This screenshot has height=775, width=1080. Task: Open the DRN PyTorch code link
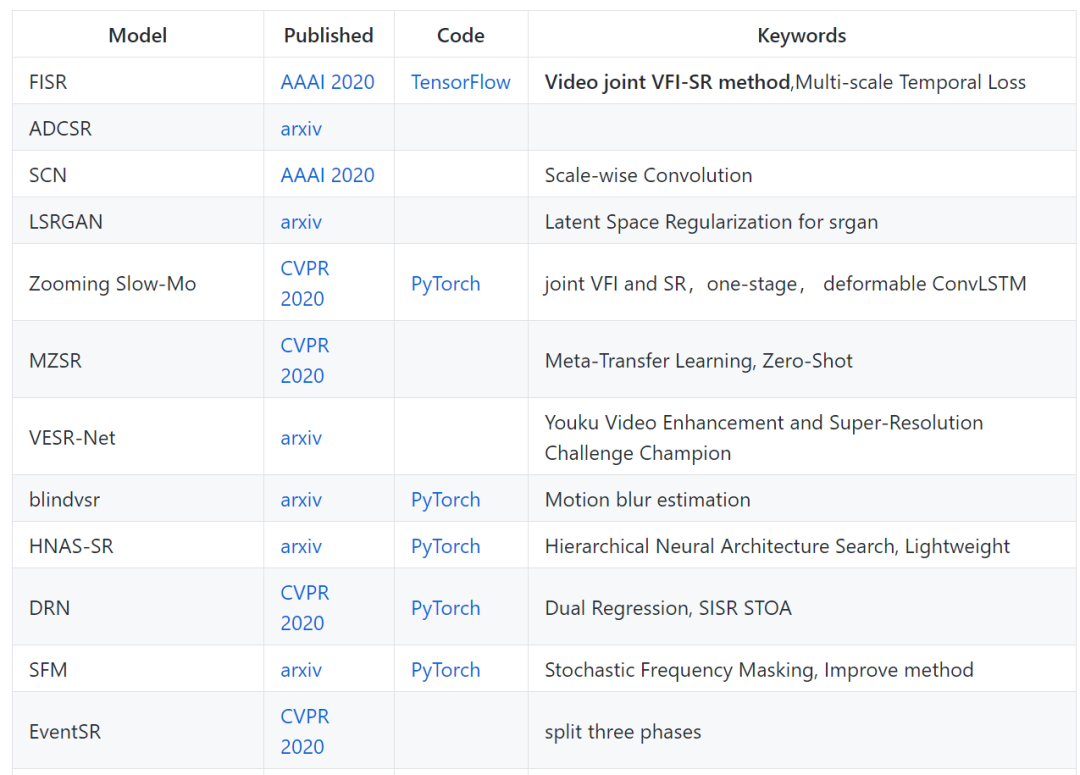tap(445, 608)
